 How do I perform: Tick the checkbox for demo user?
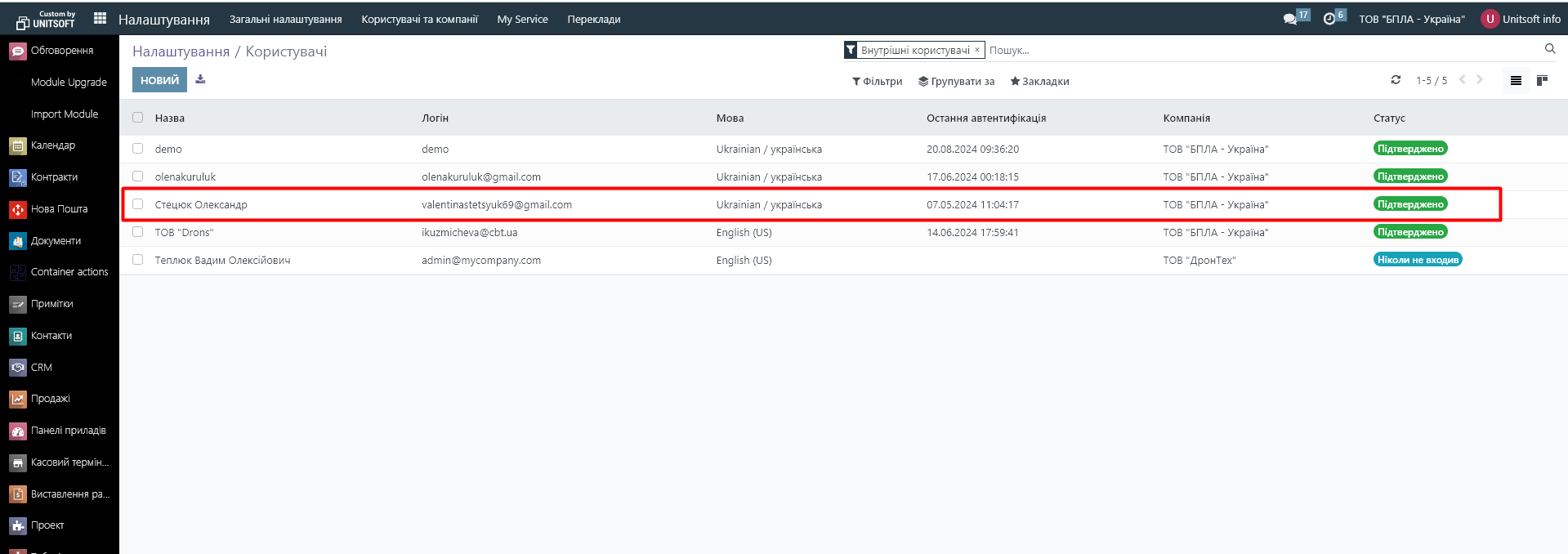point(138,149)
